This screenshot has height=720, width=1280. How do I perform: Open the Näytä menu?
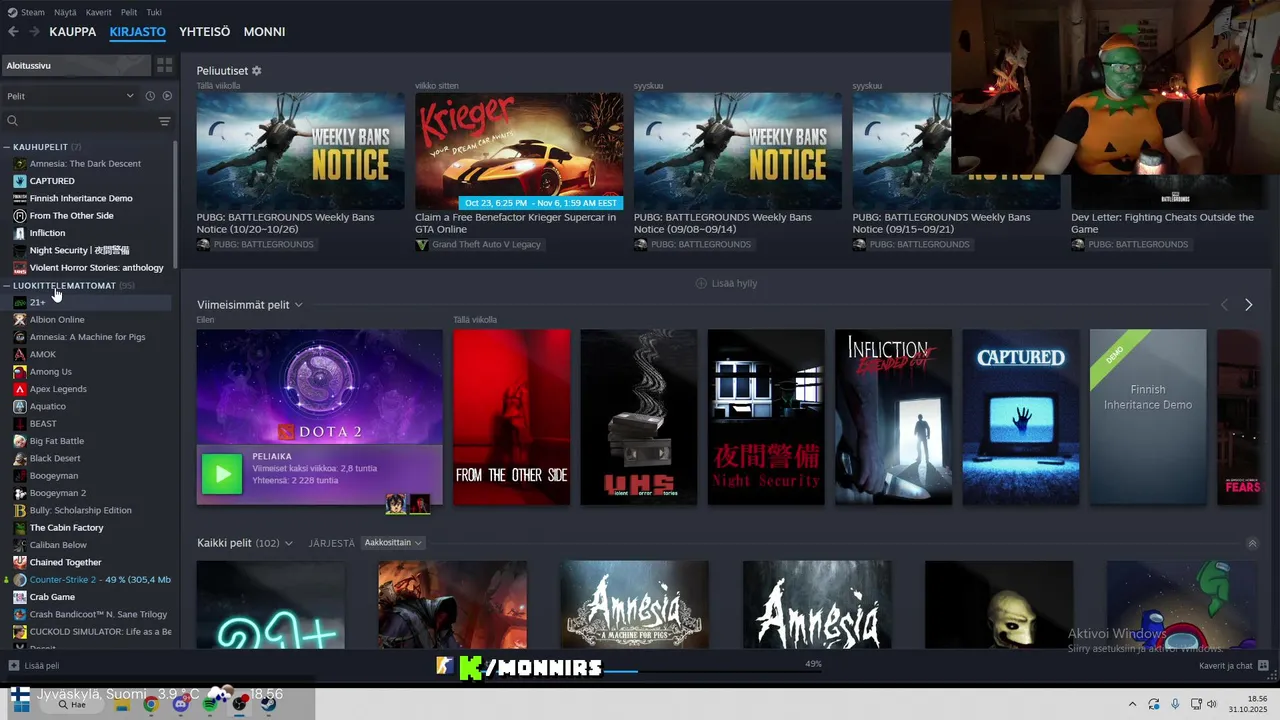coord(65,12)
